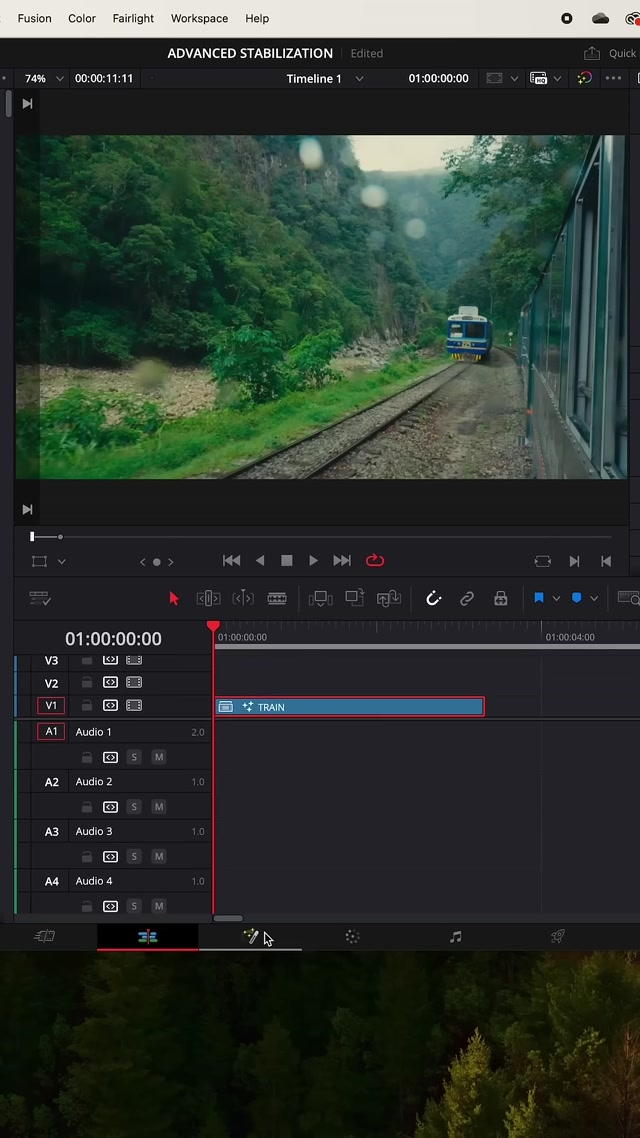The width and height of the screenshot is (640, 1138).
Task: Select the TRAIN clip on the timeline
Action: 350,707
